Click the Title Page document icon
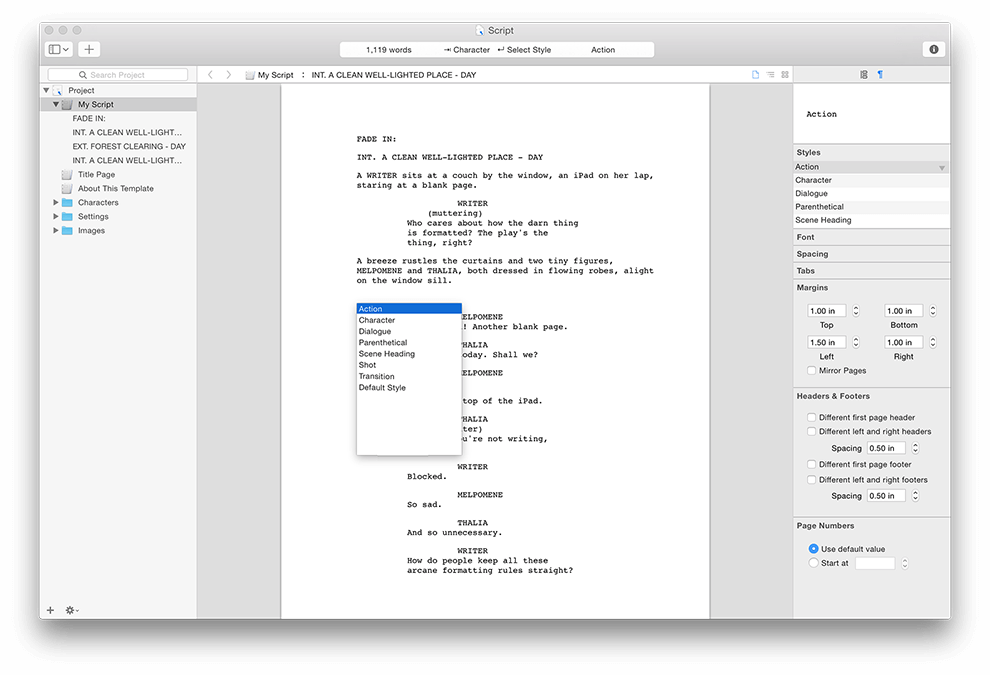The width and height of the screenshot is (990, 675). click(67, 174)
